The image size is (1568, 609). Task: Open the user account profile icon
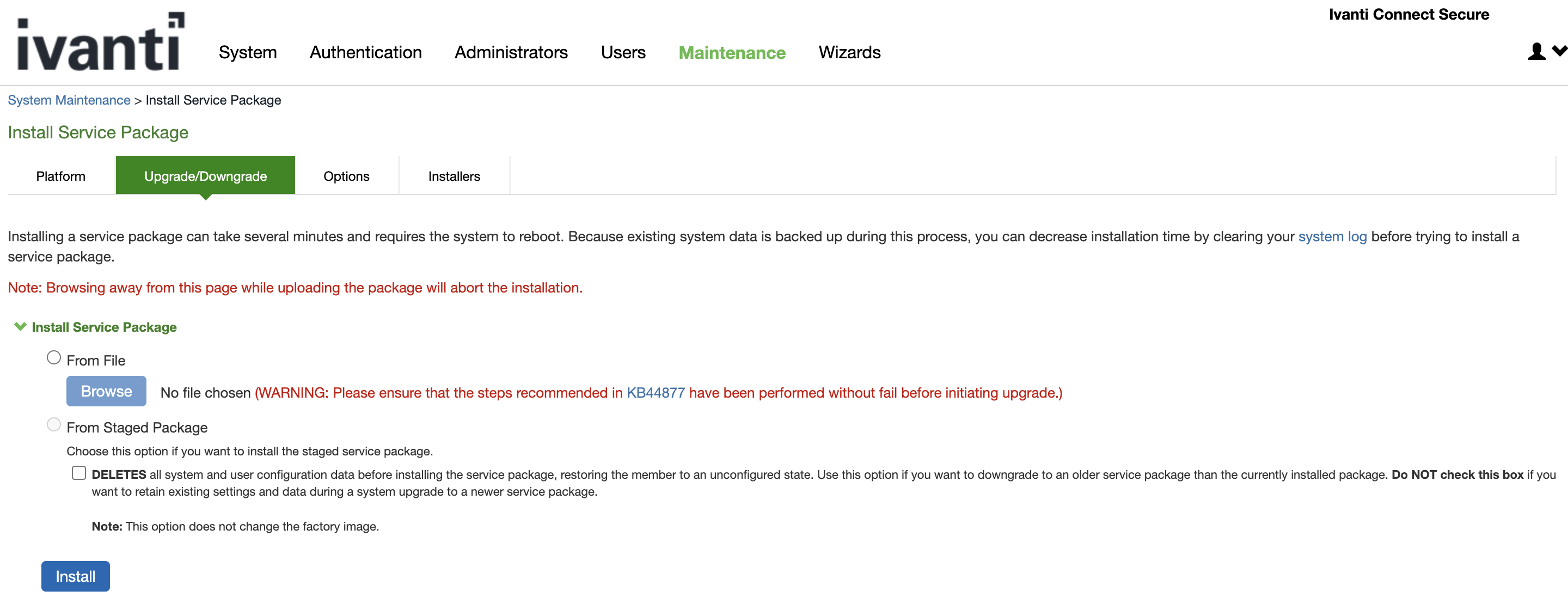tap(1536, 52)
